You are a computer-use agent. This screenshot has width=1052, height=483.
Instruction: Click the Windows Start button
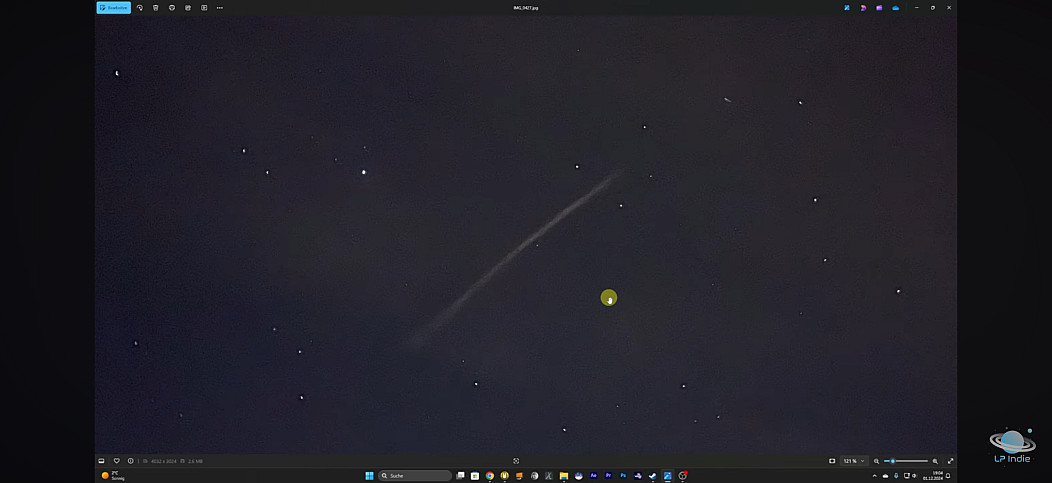(x=369, y=476)
